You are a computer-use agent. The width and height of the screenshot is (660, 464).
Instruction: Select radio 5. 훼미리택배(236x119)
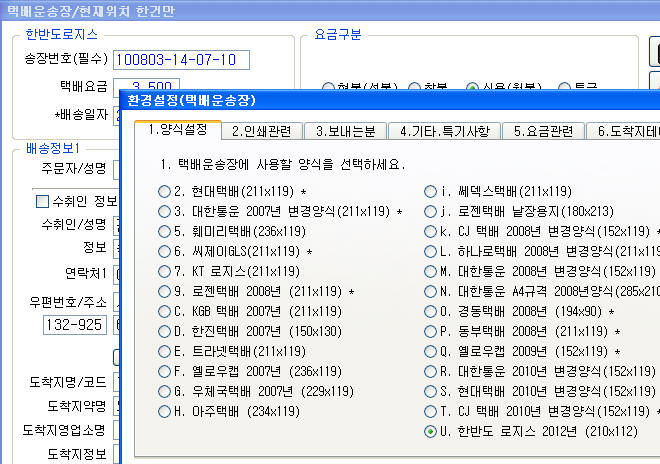click(x=164, y=232)
